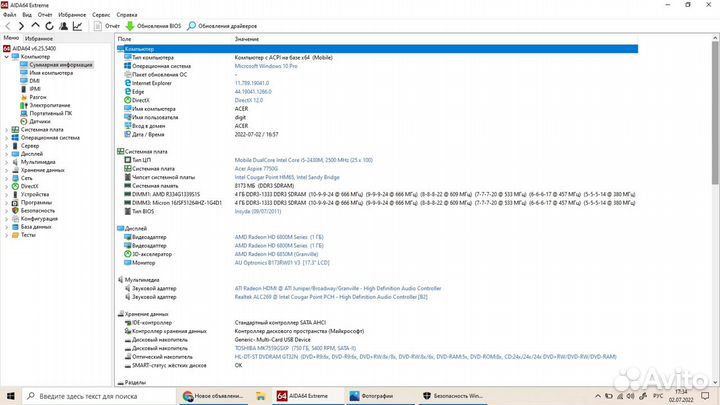The width and height of the screenshot is (720, 405).
Task: Open the Отчёт toolbar button
Action: pyautogui.click(x=107, y=26)
